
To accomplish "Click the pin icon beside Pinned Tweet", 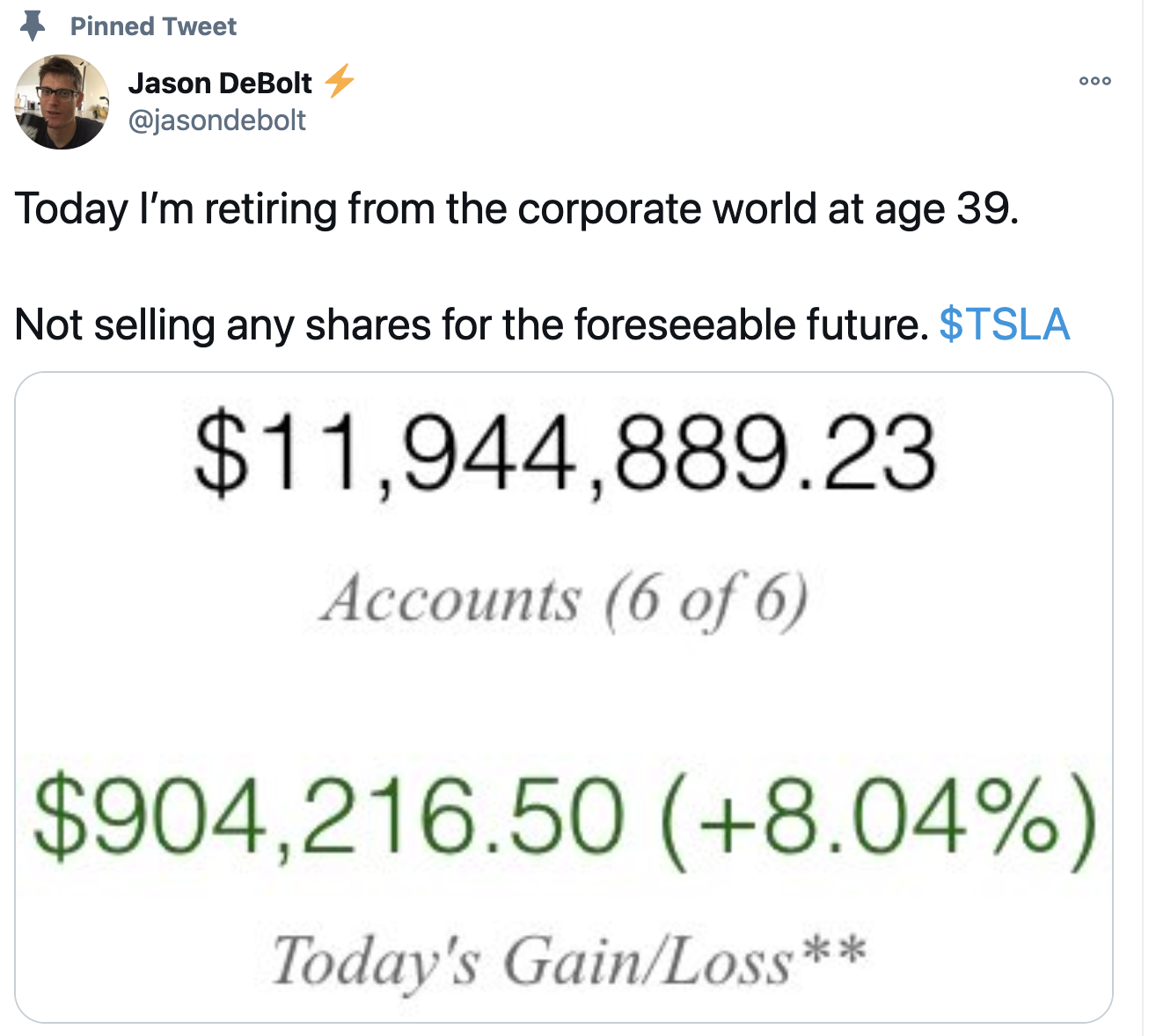I will 33,26.
